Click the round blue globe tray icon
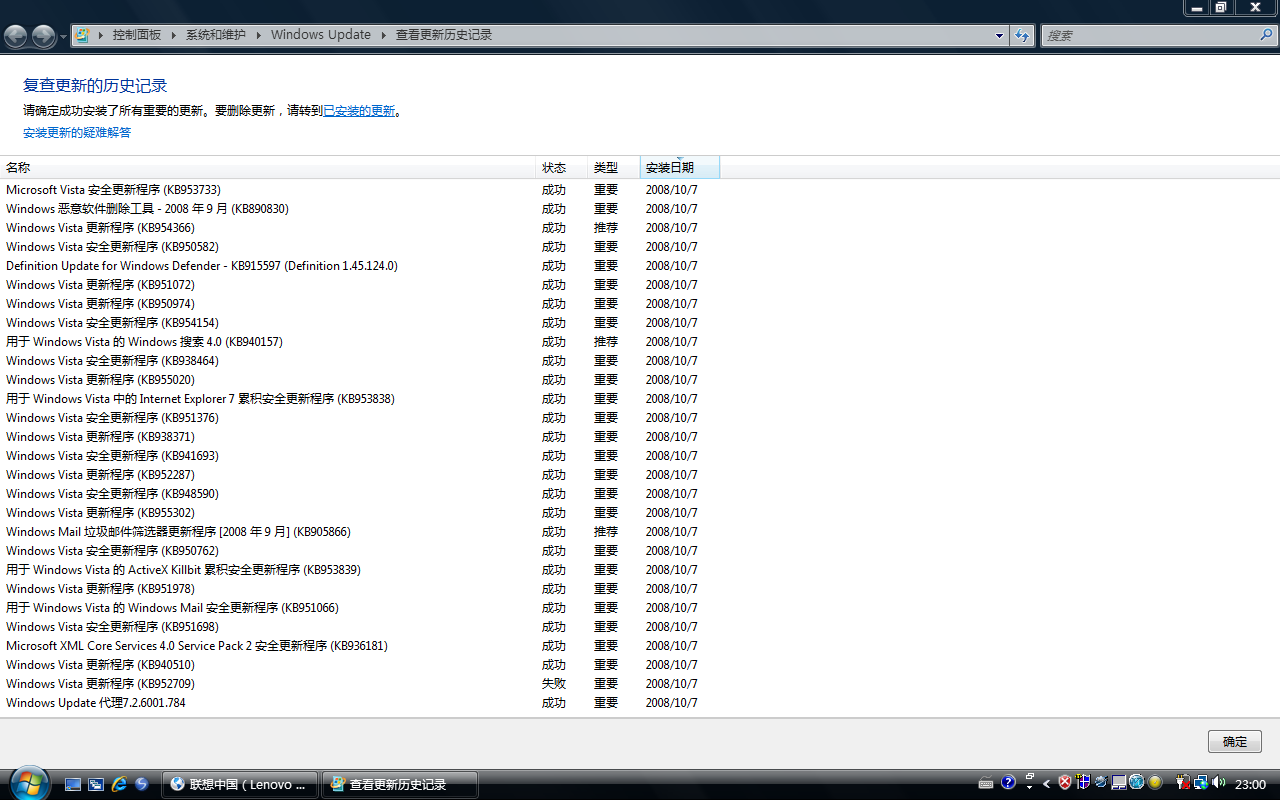This screenshot has width=1280, height=800. click(x=1136, y=783)
